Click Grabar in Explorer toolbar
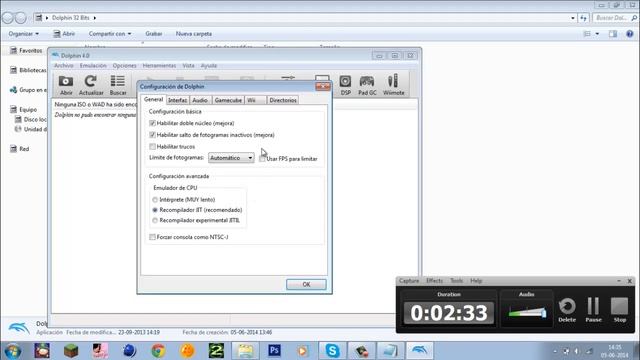The image size is (640, 360). [x=153, y=34]
